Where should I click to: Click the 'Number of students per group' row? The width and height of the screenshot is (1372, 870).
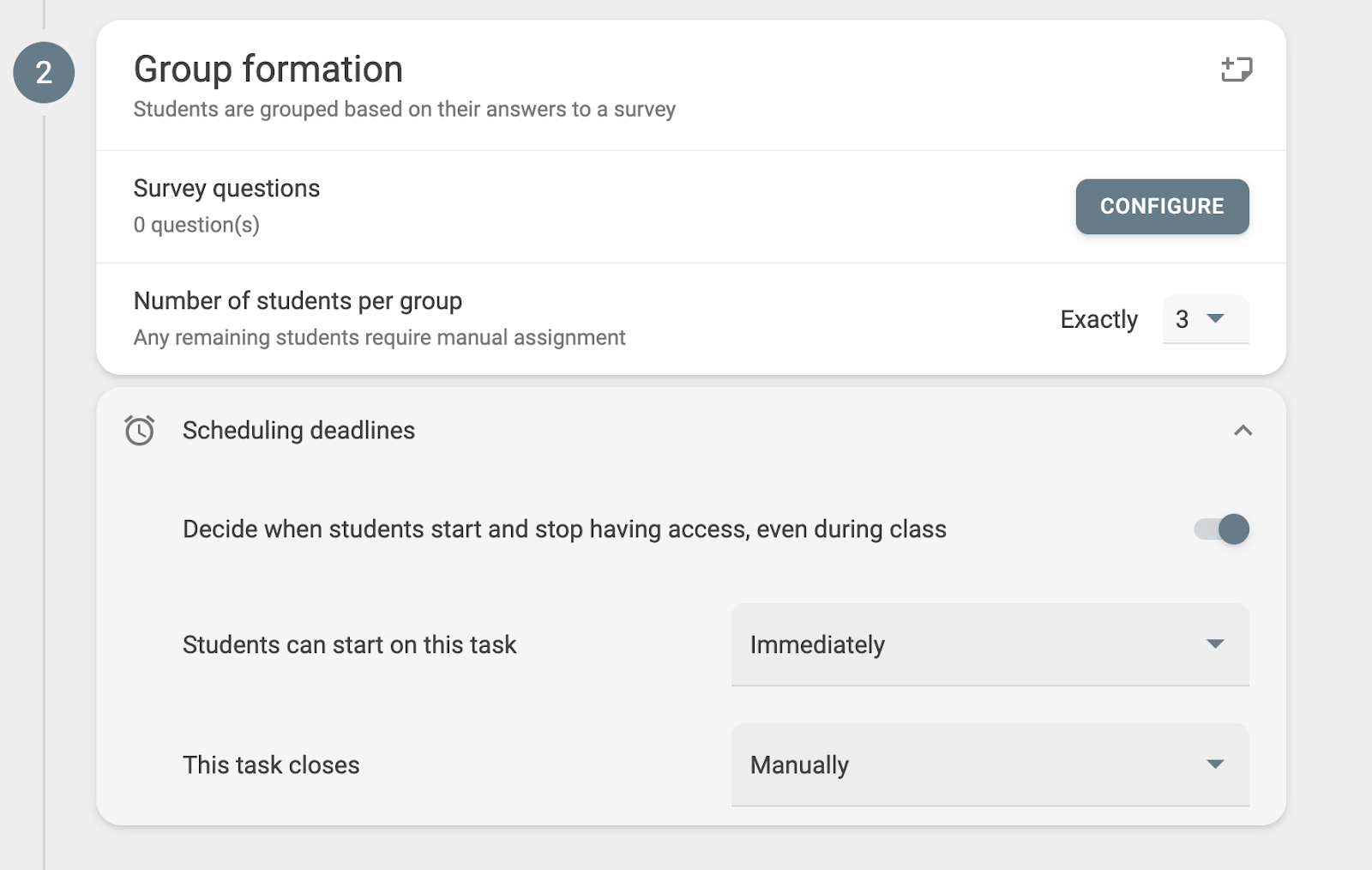[x=297, y=300]
